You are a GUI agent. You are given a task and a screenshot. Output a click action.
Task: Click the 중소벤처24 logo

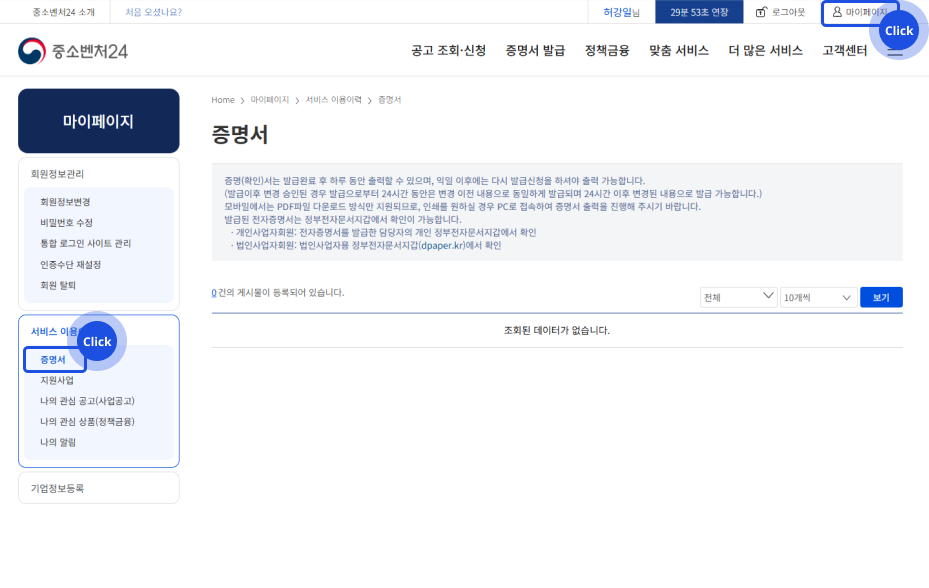coord(73,50)
